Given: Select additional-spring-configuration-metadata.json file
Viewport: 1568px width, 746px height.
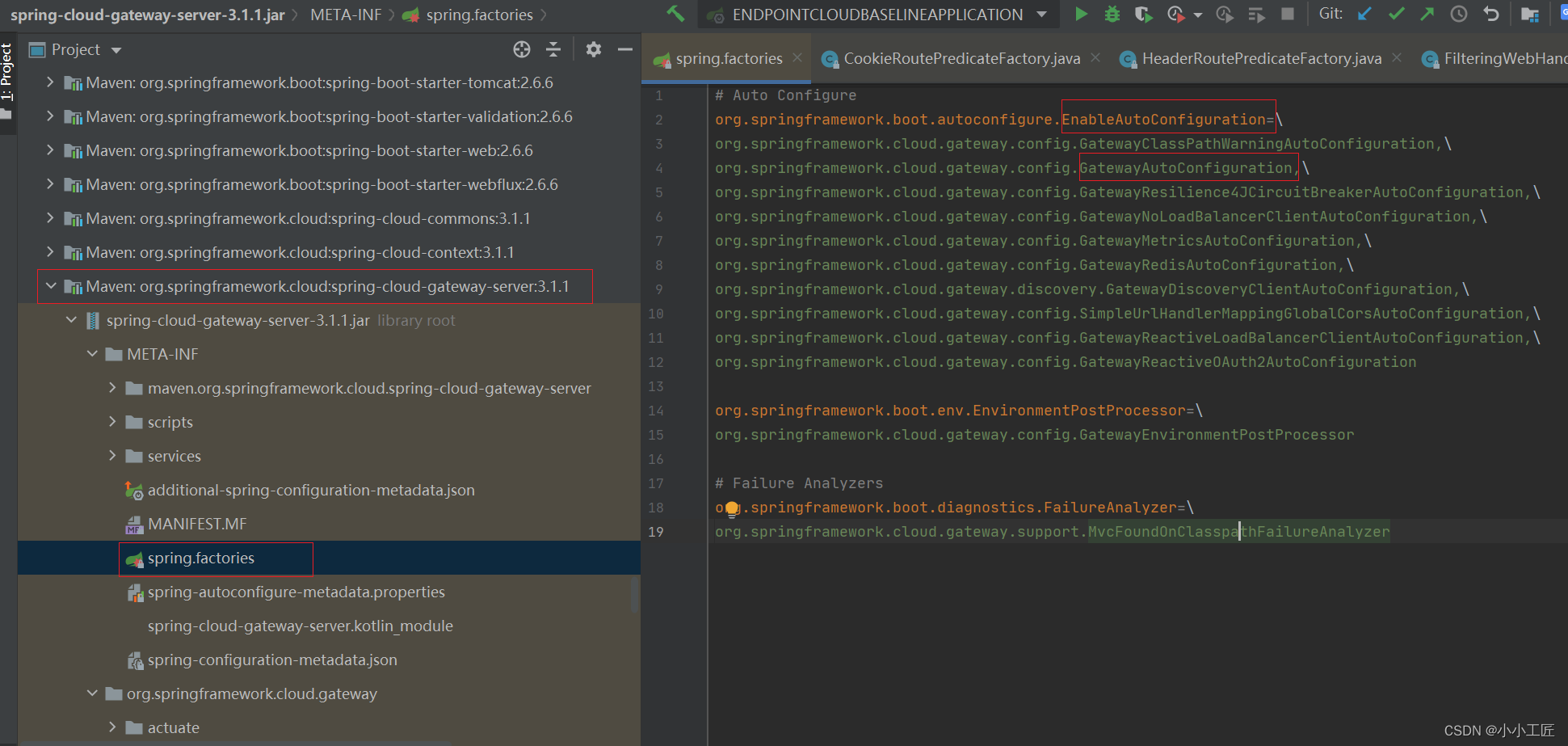Looking at the screenshot, I should coord(311,490).
